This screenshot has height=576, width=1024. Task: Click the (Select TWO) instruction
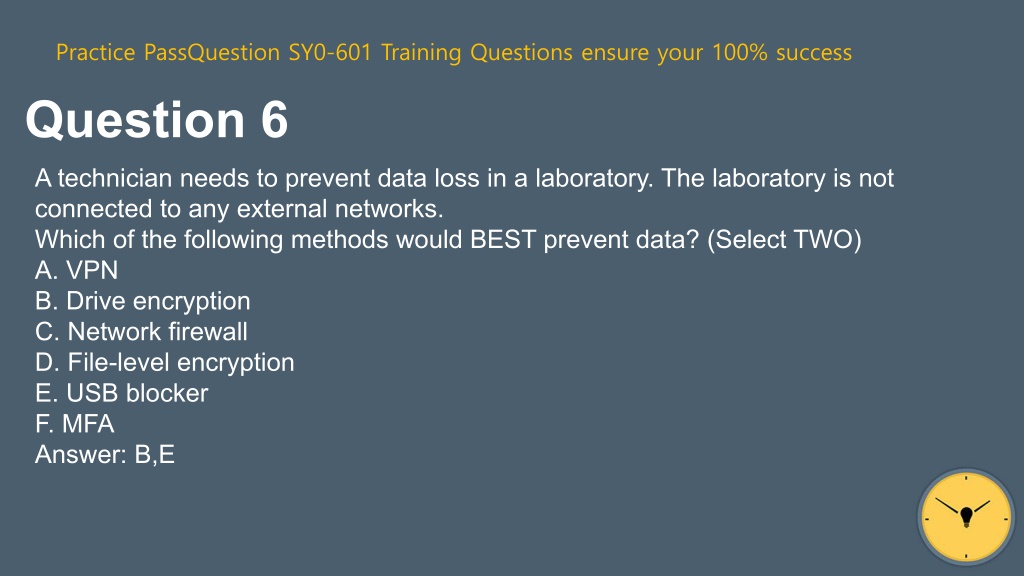[x=784, y=240]
